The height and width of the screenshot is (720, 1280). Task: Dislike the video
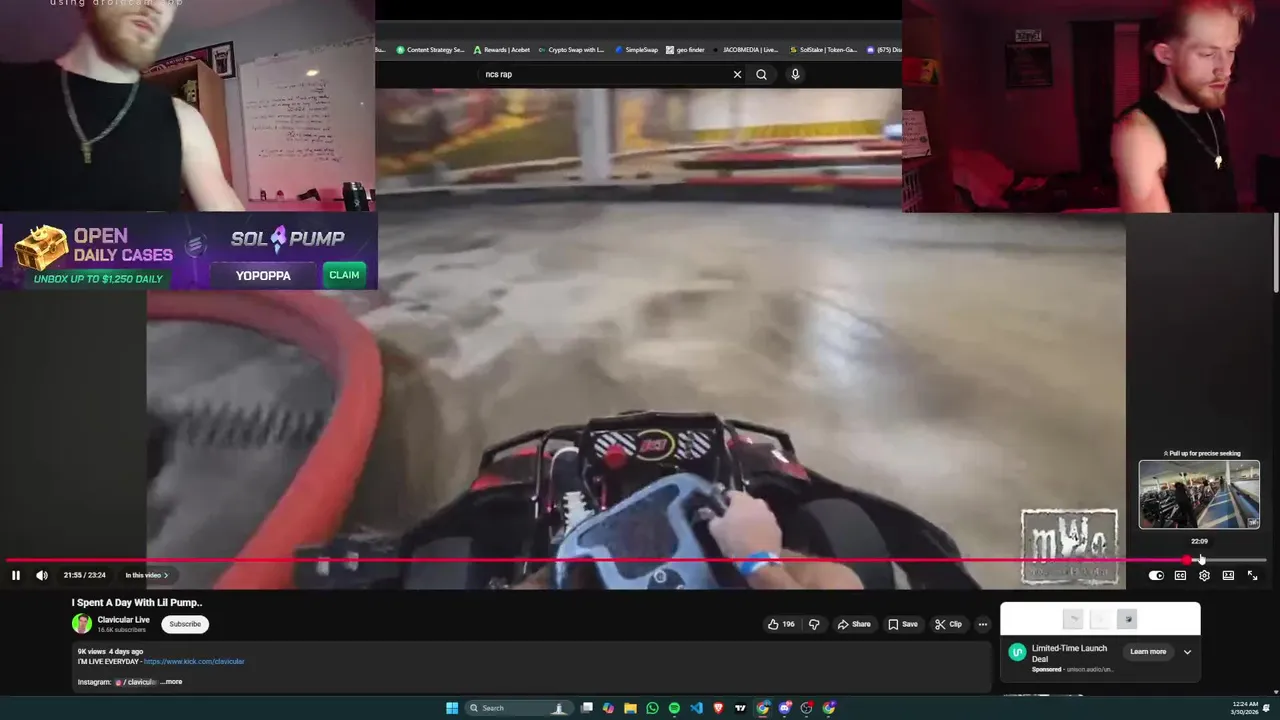point(814,624)
